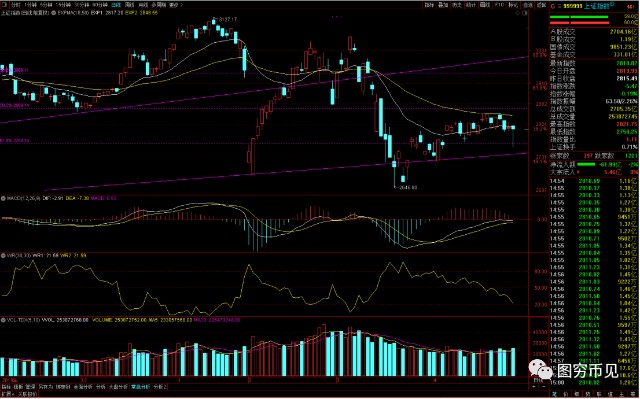Screen dimensions: 640x399
Task: Click the 2646.80 low price label
Action: (x=408, y=188)
